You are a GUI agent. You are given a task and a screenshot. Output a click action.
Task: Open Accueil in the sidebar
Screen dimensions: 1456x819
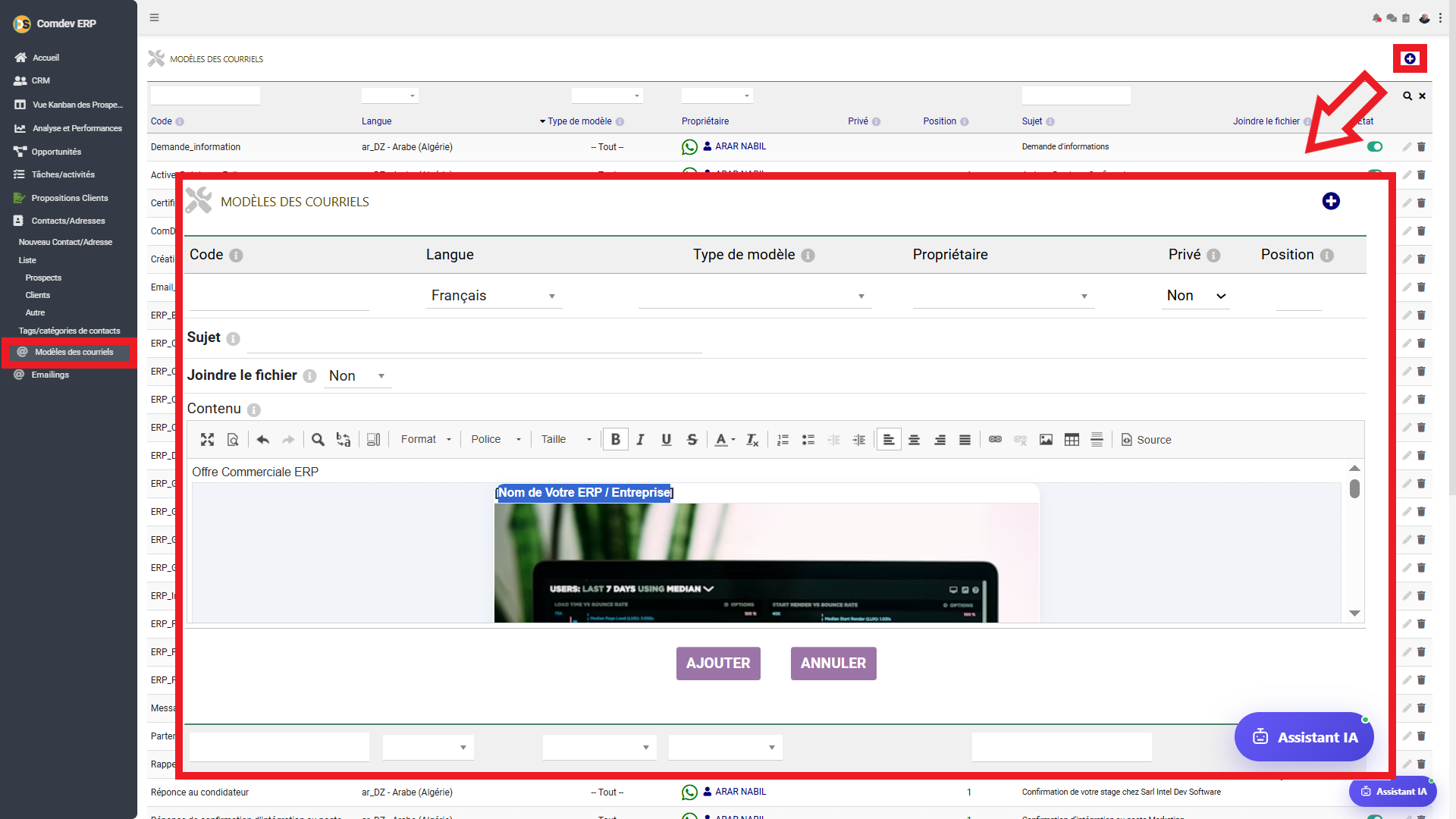tap(45, 58)
